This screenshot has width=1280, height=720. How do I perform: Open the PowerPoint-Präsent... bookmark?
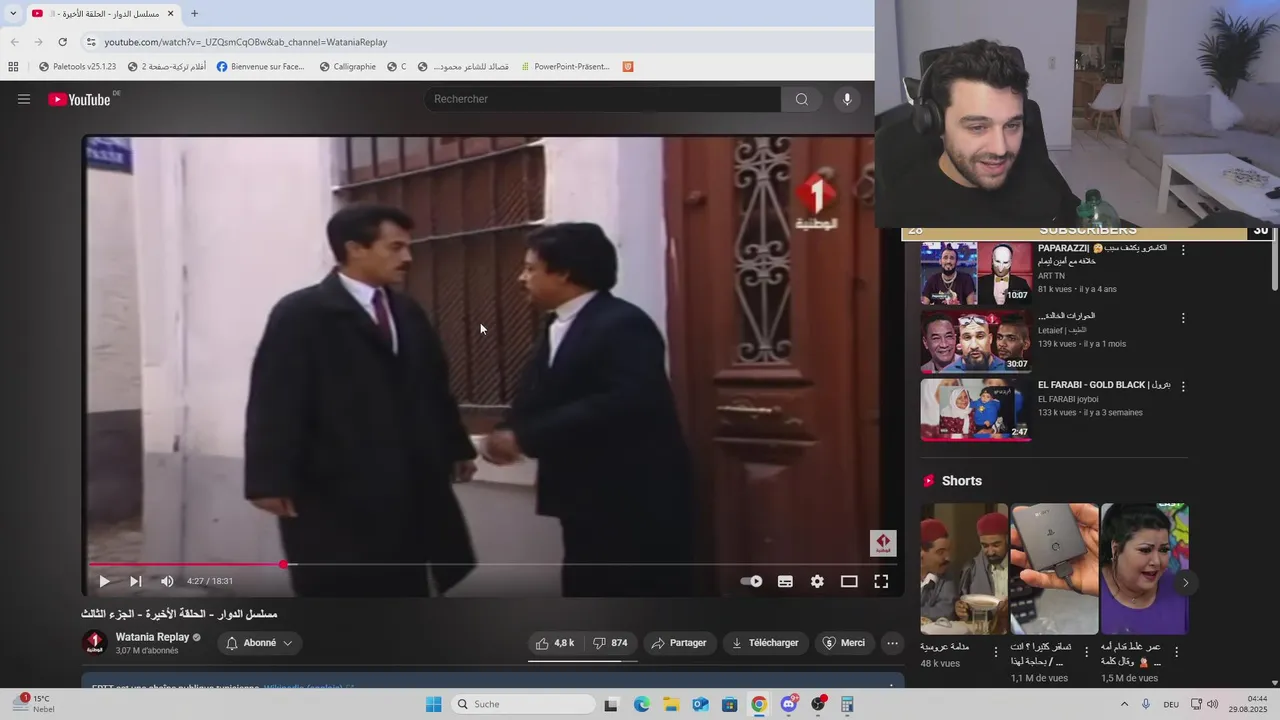tap(564, 67)
